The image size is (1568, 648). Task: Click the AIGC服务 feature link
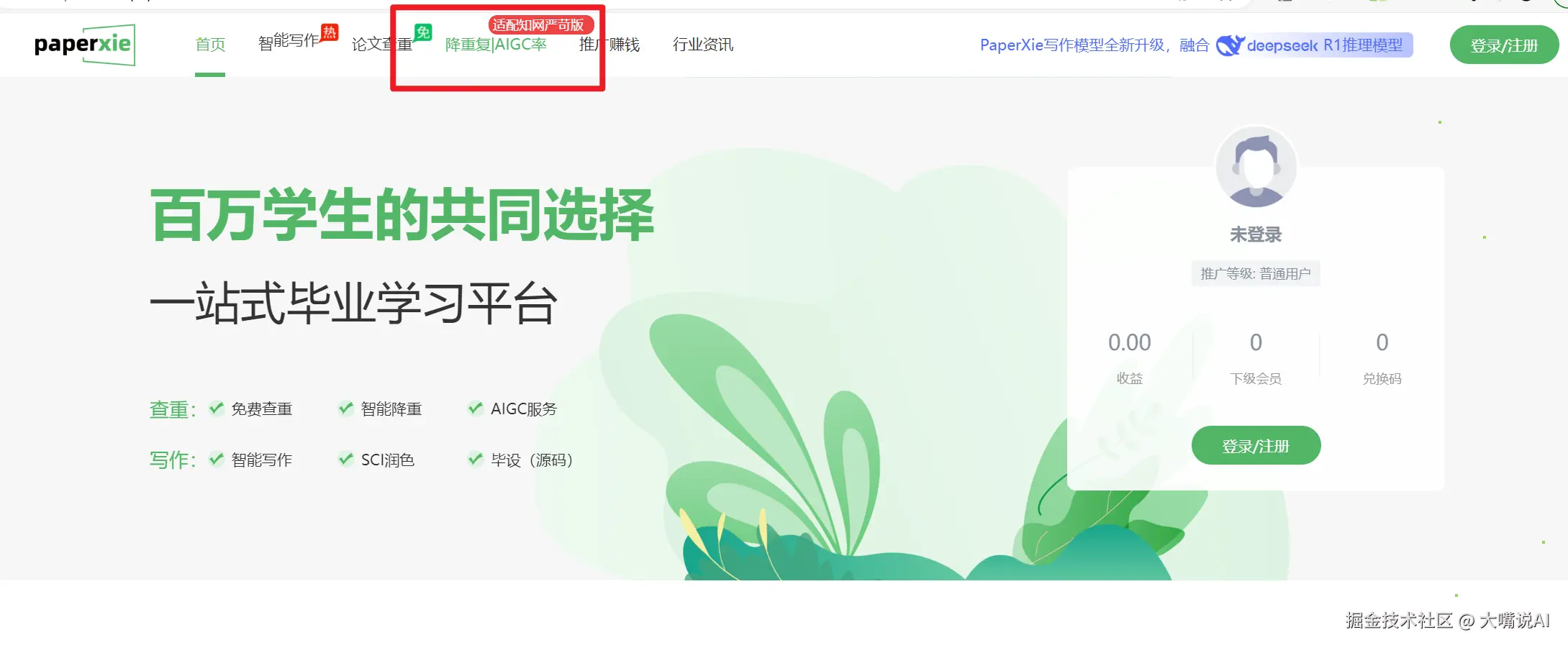pos(524,409)
